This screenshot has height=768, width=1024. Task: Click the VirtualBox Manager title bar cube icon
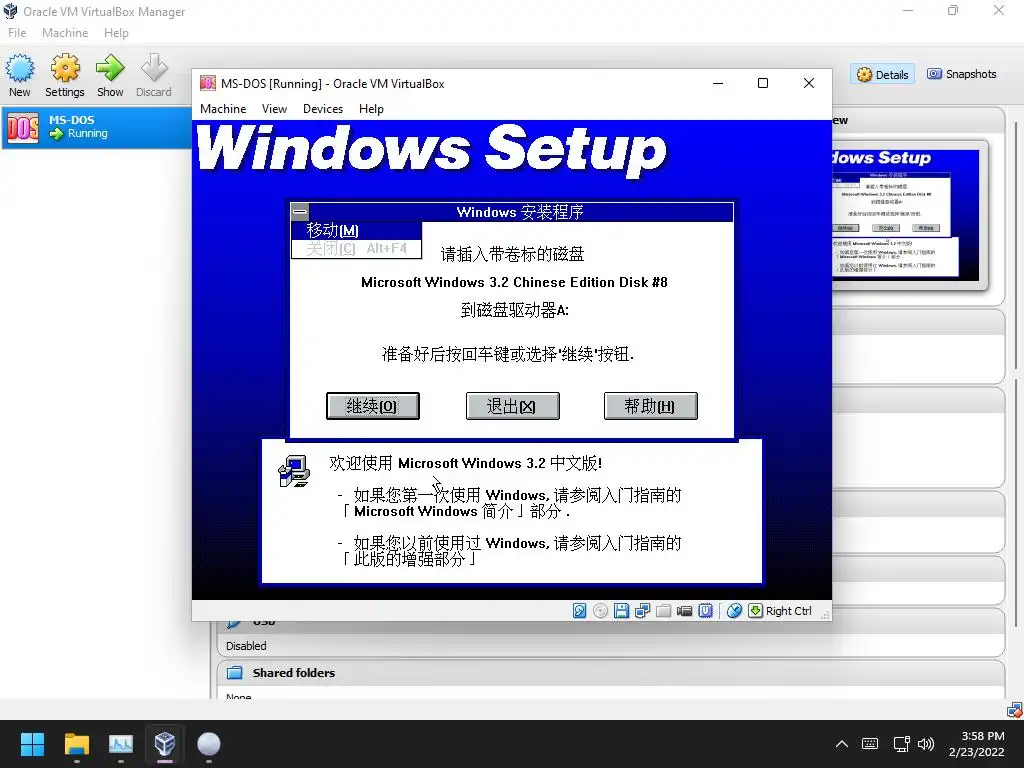point(10,11)
